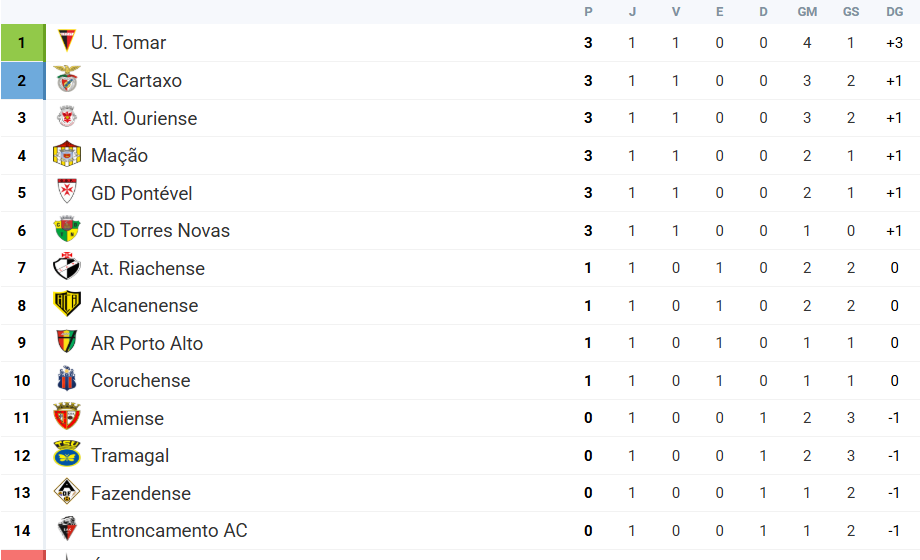Click the AR Porto Alto crest

click(67, 343)
